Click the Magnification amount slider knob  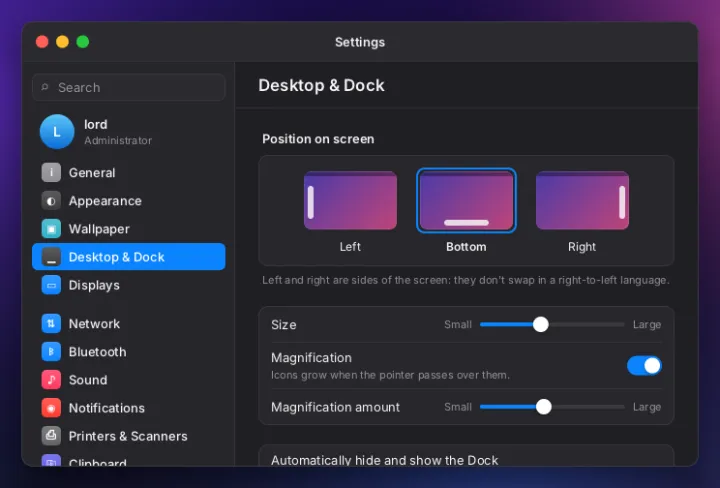point(544,407)
